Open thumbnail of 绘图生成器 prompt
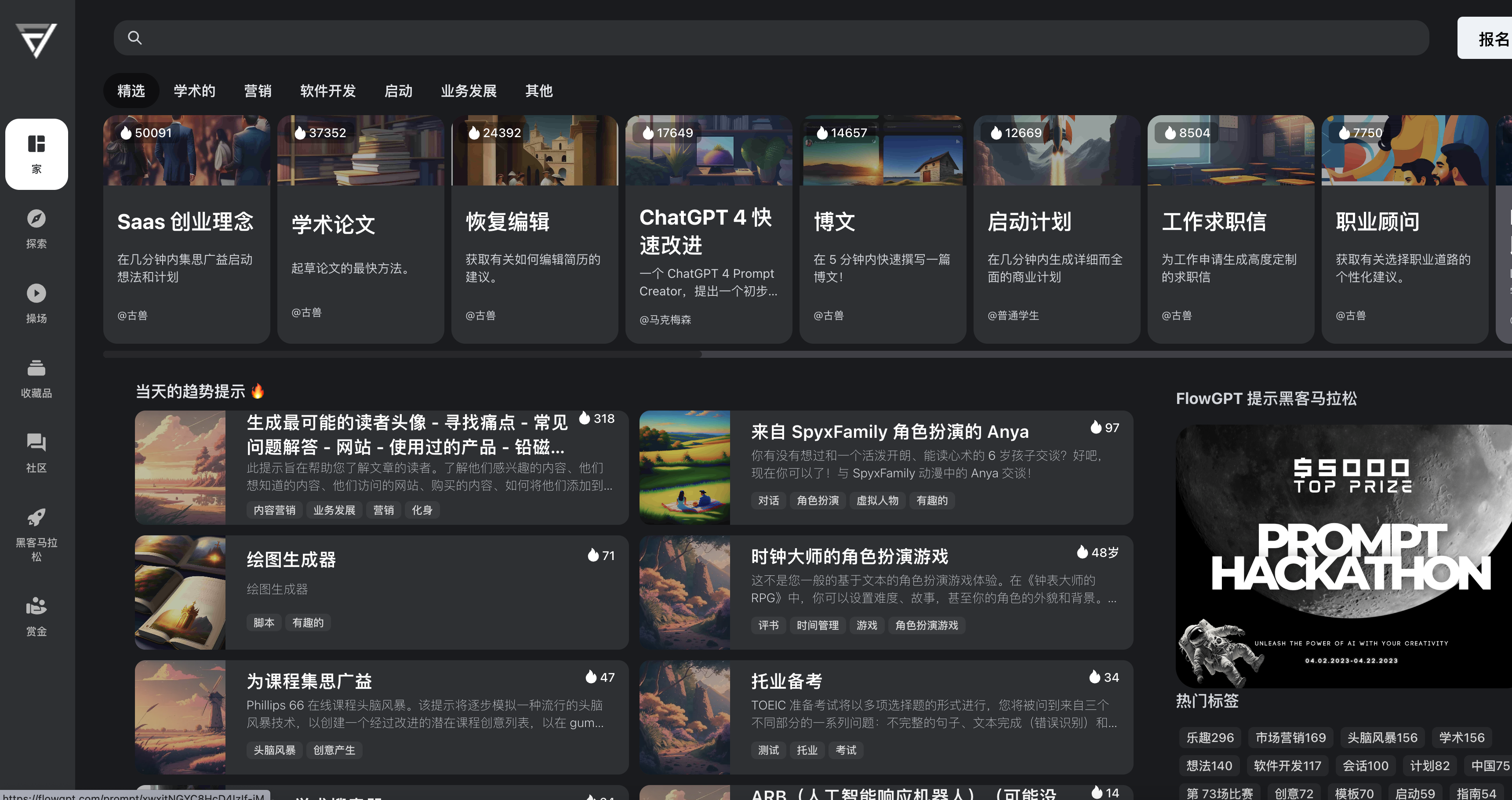 pos(180,592)
